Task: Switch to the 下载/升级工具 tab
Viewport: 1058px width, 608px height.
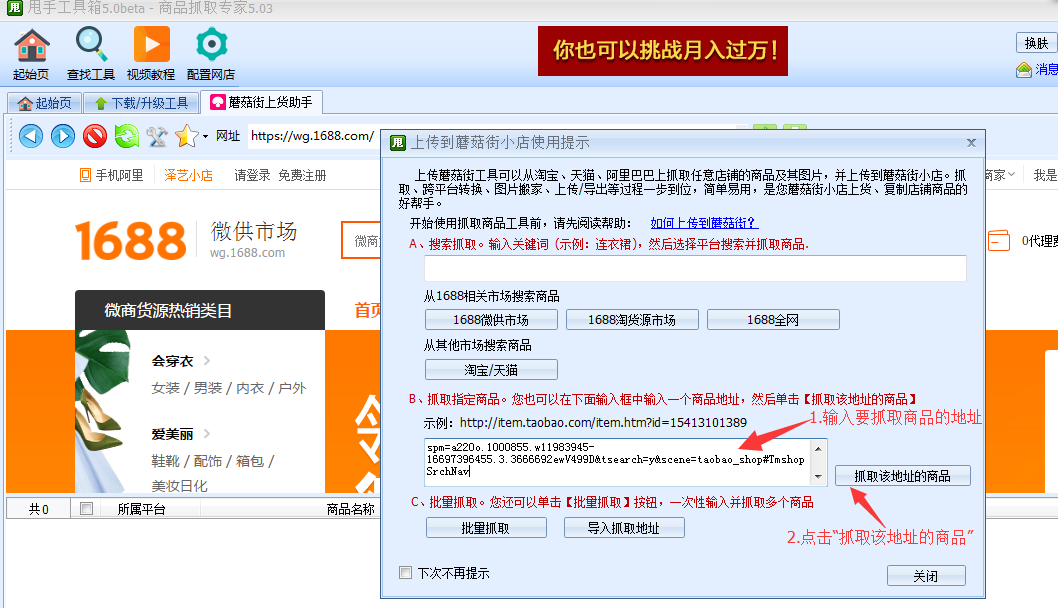Action: (141, 103)
